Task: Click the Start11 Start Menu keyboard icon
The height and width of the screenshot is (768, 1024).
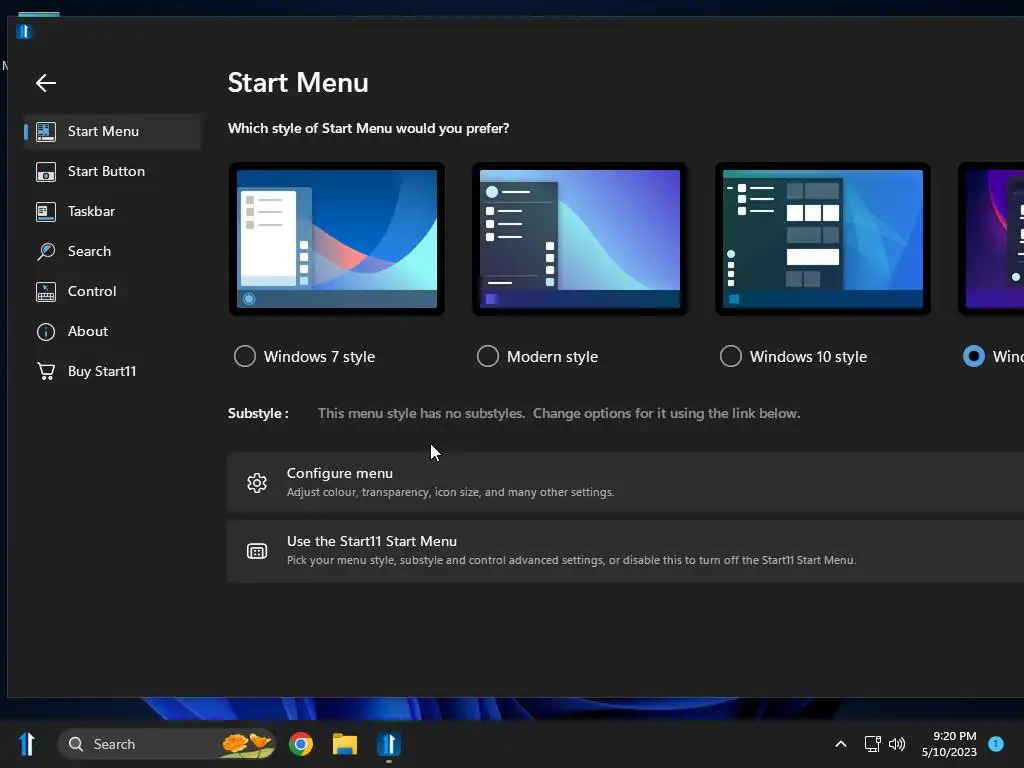Action: coord(257,551)
